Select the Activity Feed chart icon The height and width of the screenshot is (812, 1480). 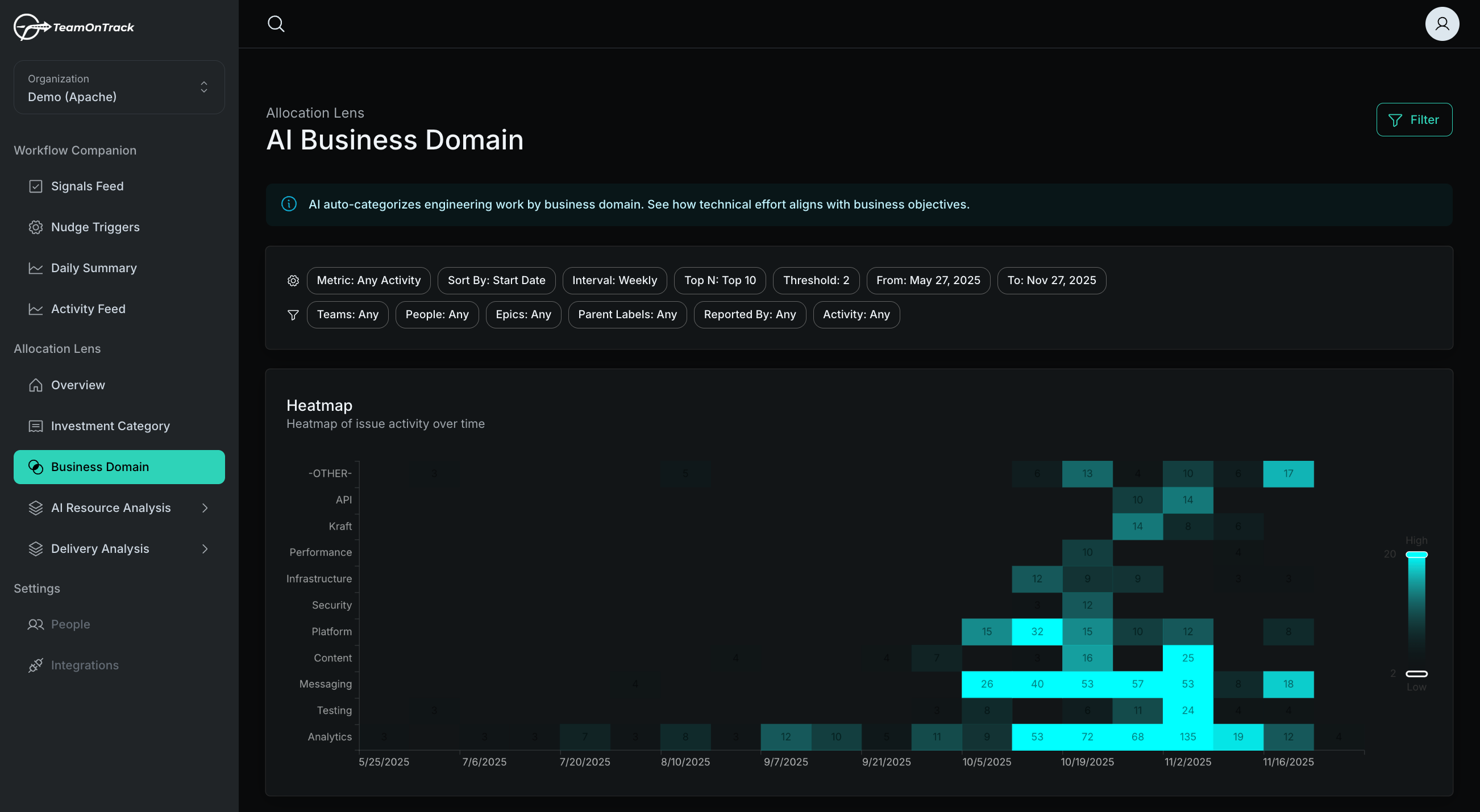point(36,309)
